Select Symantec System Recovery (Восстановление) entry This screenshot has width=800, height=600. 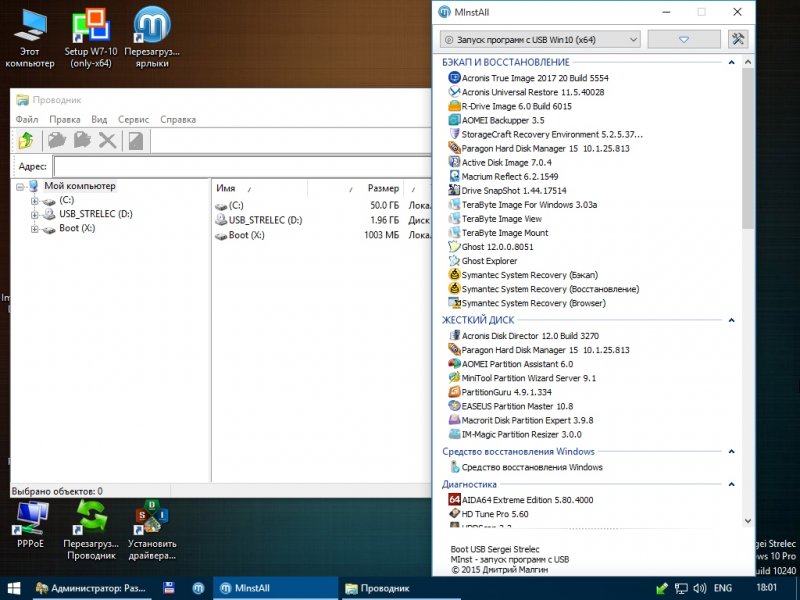click(543, 289)
